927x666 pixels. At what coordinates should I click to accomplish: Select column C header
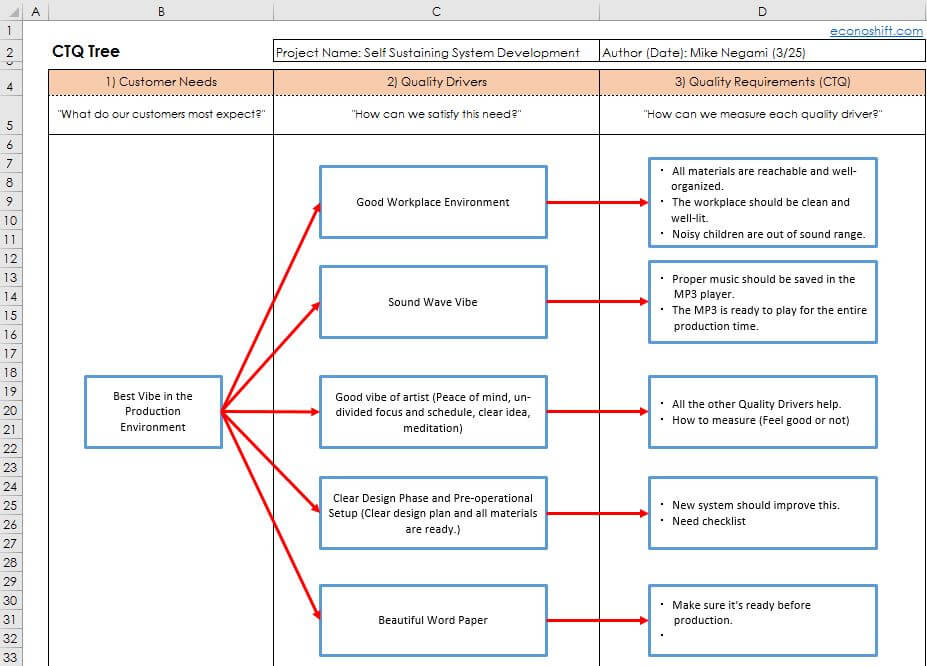(x=436, y=11)
